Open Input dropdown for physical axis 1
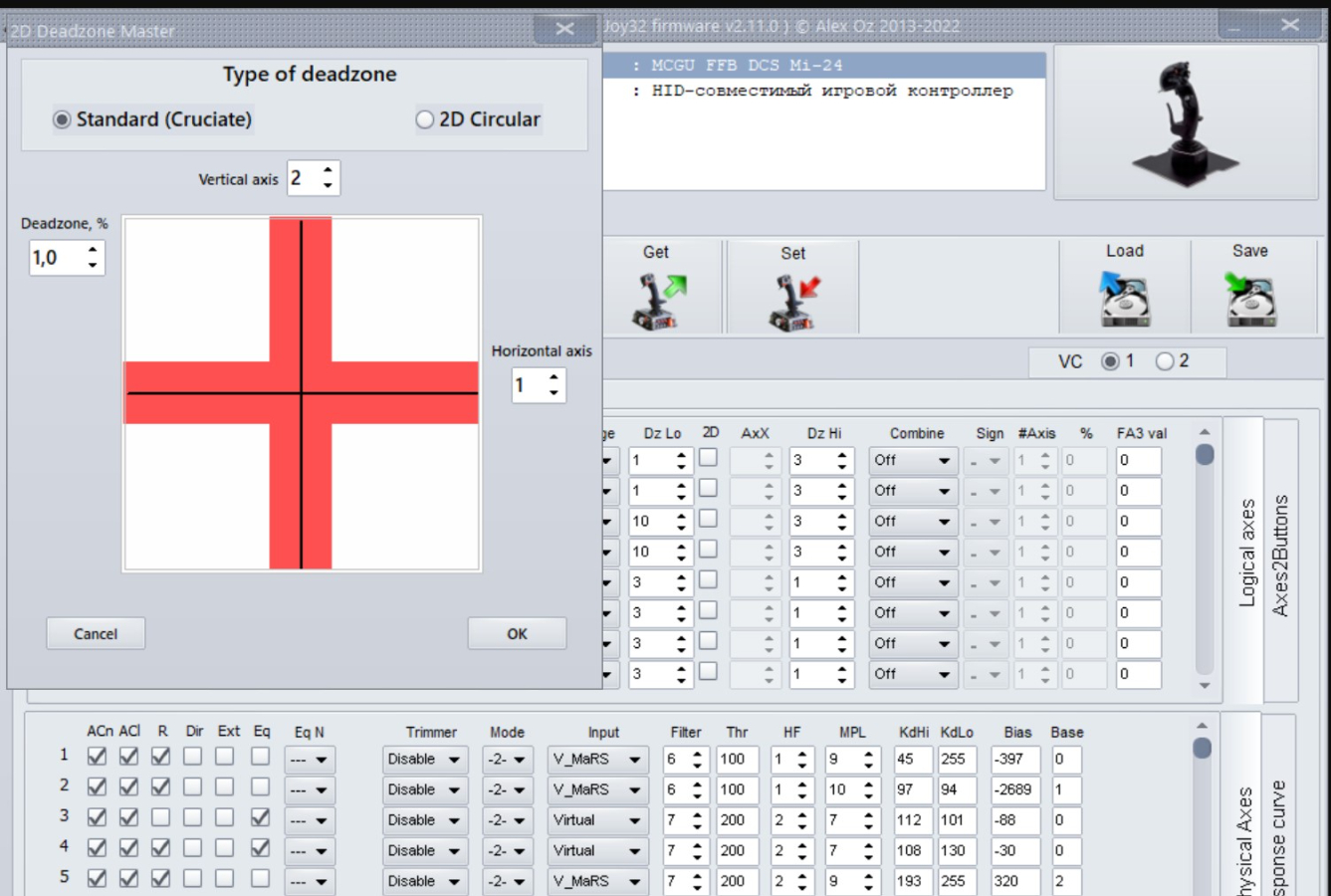 point(597,760)
